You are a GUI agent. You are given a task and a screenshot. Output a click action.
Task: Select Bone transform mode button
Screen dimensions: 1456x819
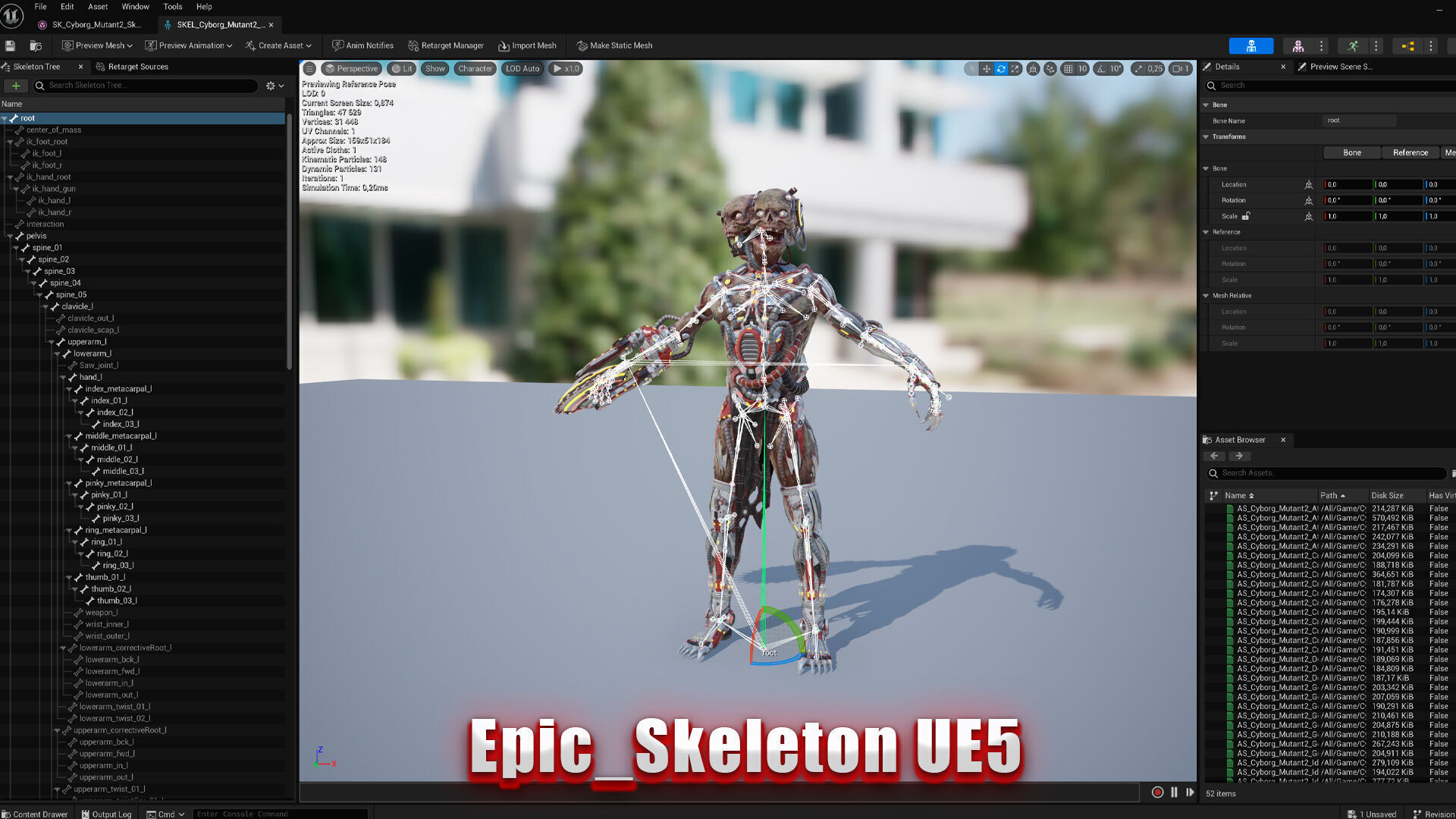click(1352, 152)
